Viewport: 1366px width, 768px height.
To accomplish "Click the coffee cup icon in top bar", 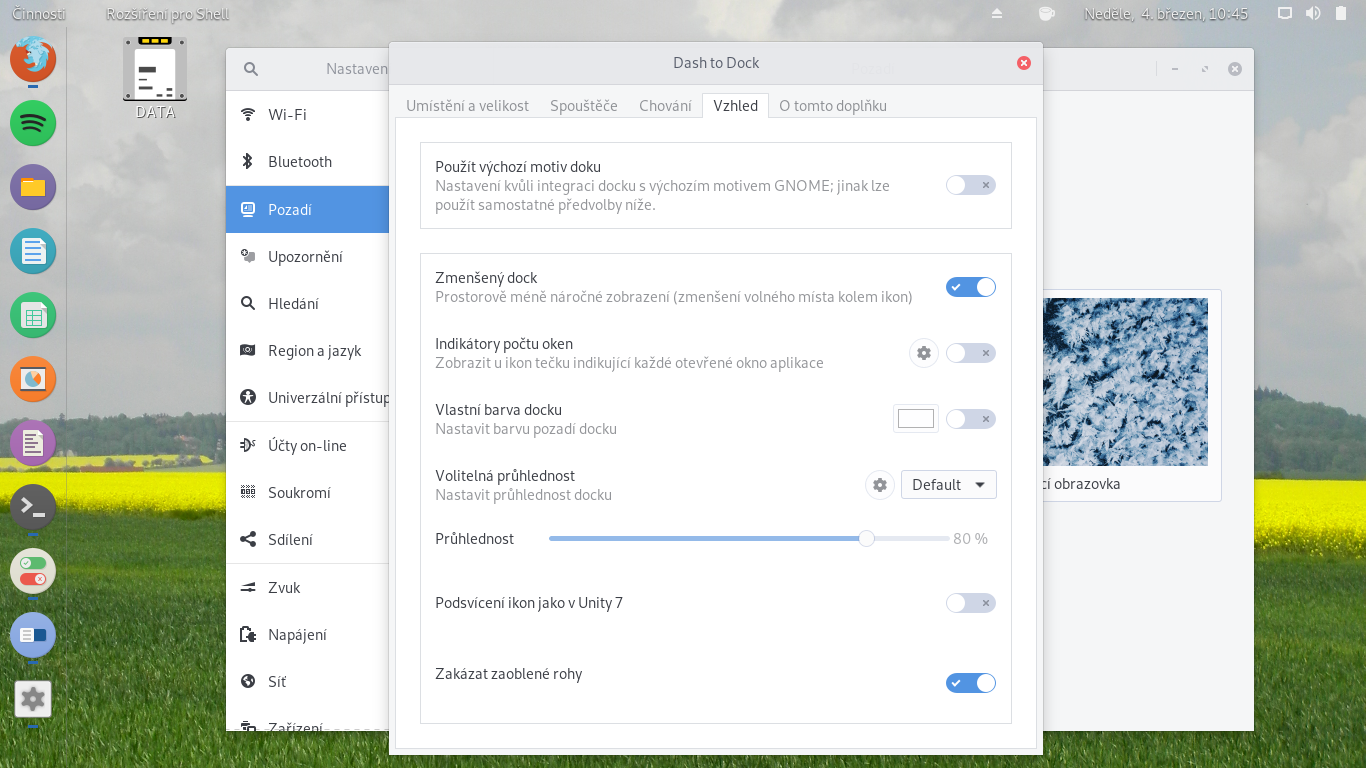I will 1046,14.
